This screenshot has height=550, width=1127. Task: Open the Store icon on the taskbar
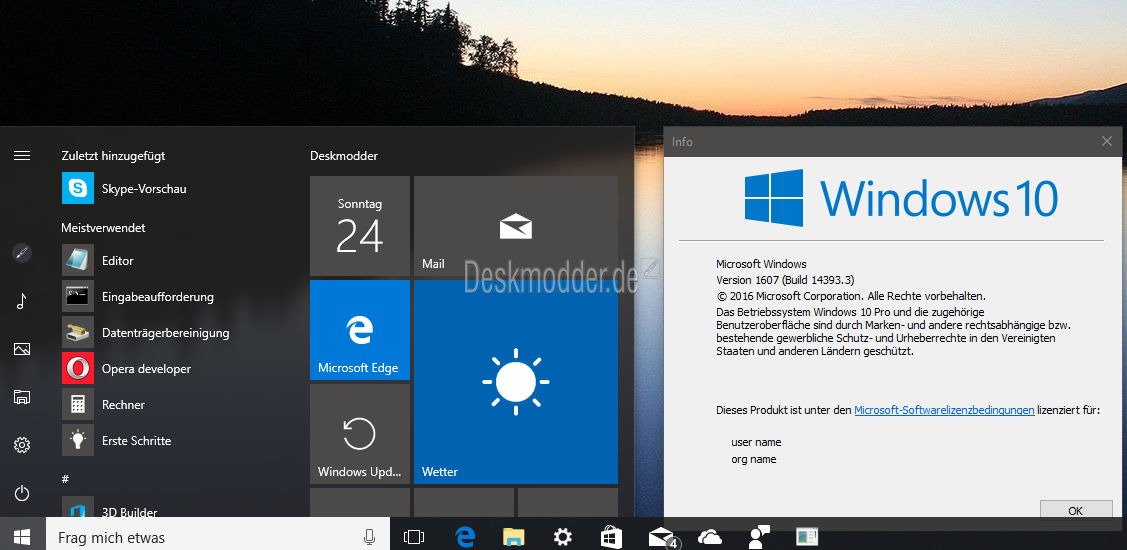611,537
